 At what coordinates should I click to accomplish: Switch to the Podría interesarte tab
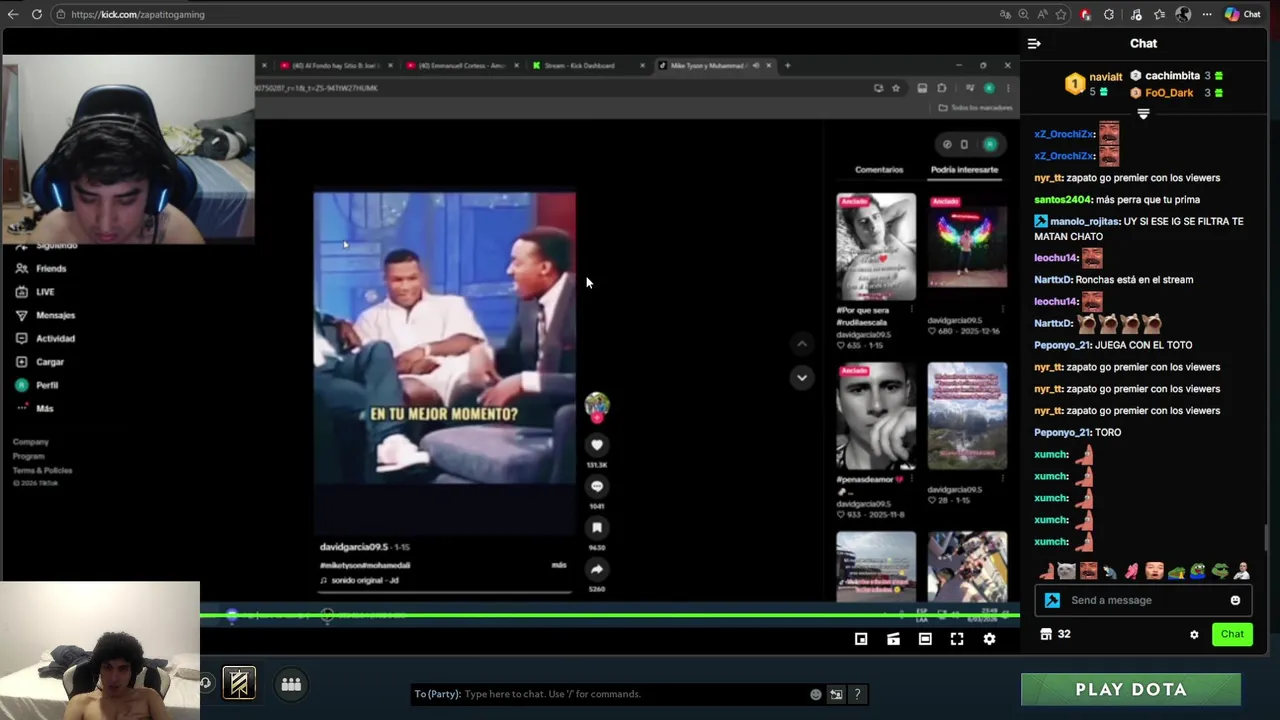click(964, 170)
